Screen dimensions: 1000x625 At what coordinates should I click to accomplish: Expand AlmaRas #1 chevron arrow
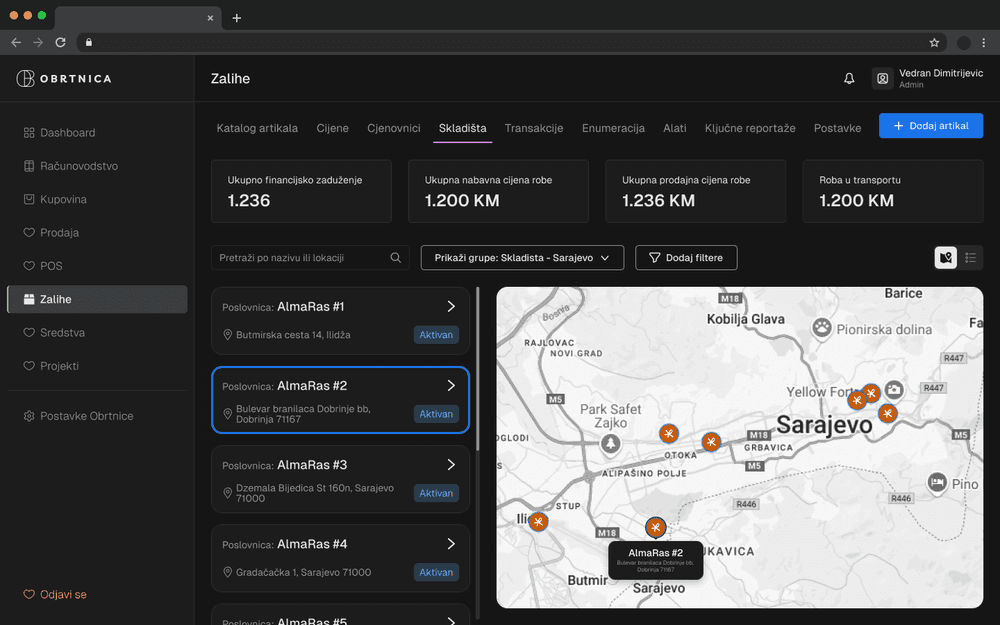tap(451, 306)
